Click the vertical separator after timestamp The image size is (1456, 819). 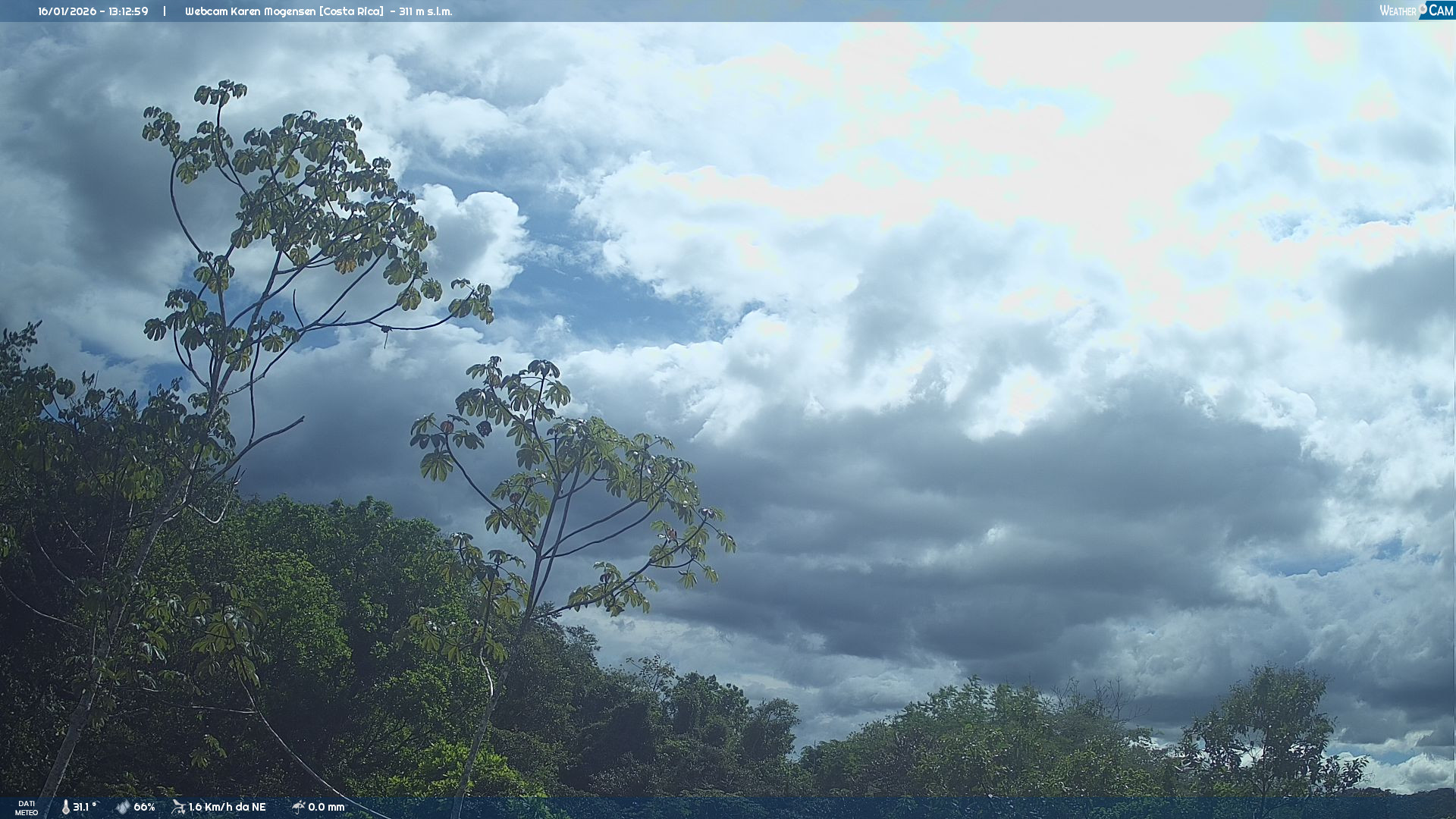pos(165,11)
